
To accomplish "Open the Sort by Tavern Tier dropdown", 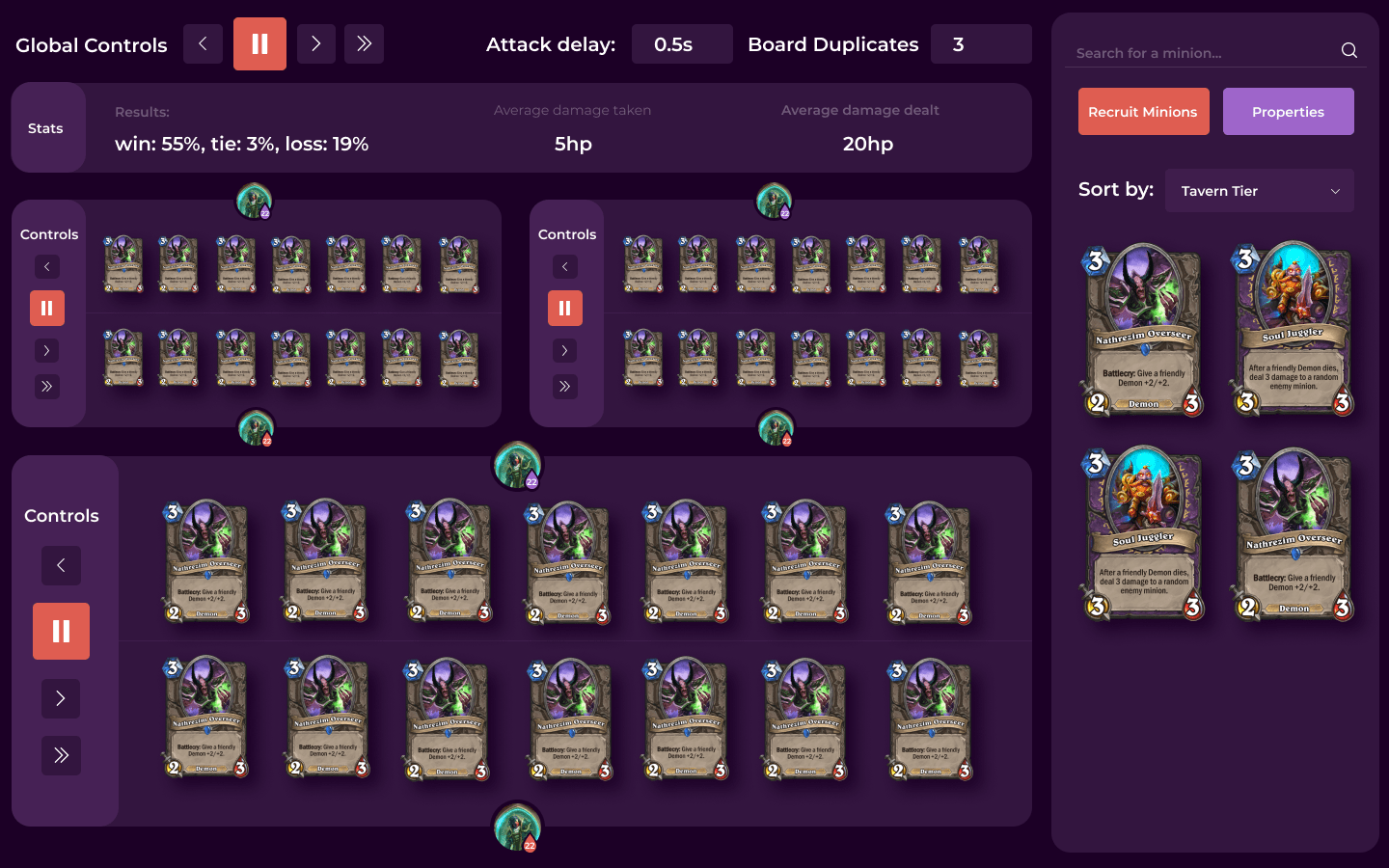I will pyautogui.click(x=1259, y=190).
